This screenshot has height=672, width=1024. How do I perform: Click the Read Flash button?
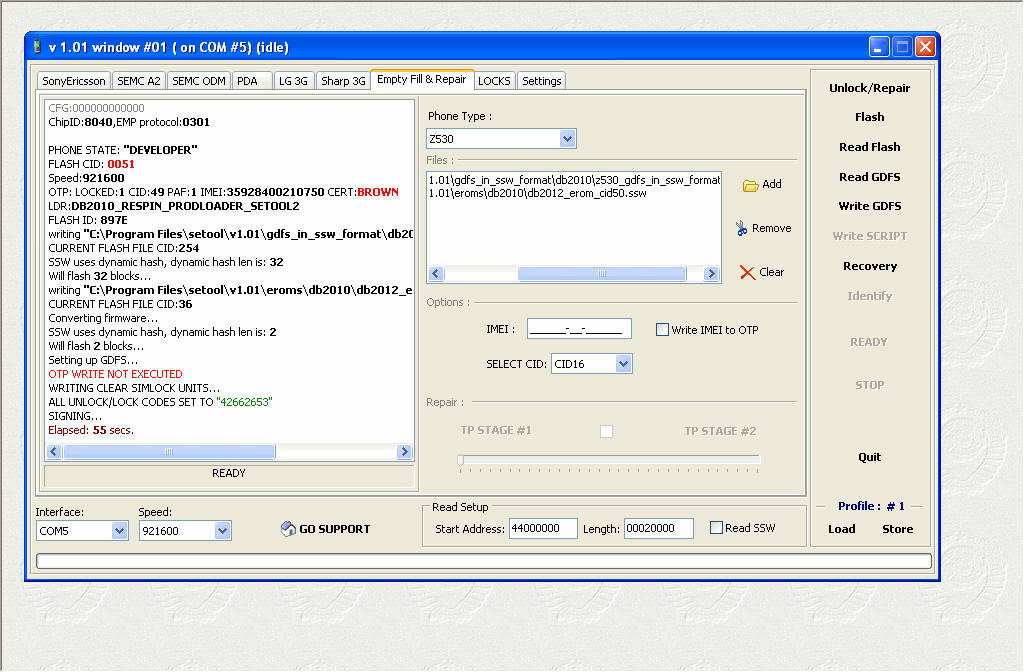point(869,147)
